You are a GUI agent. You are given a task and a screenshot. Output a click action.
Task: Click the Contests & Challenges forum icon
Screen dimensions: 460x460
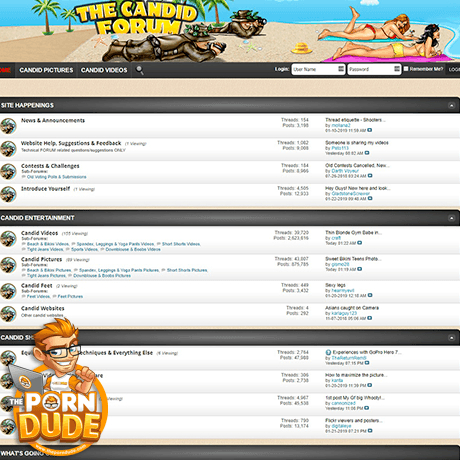point(8,171)
